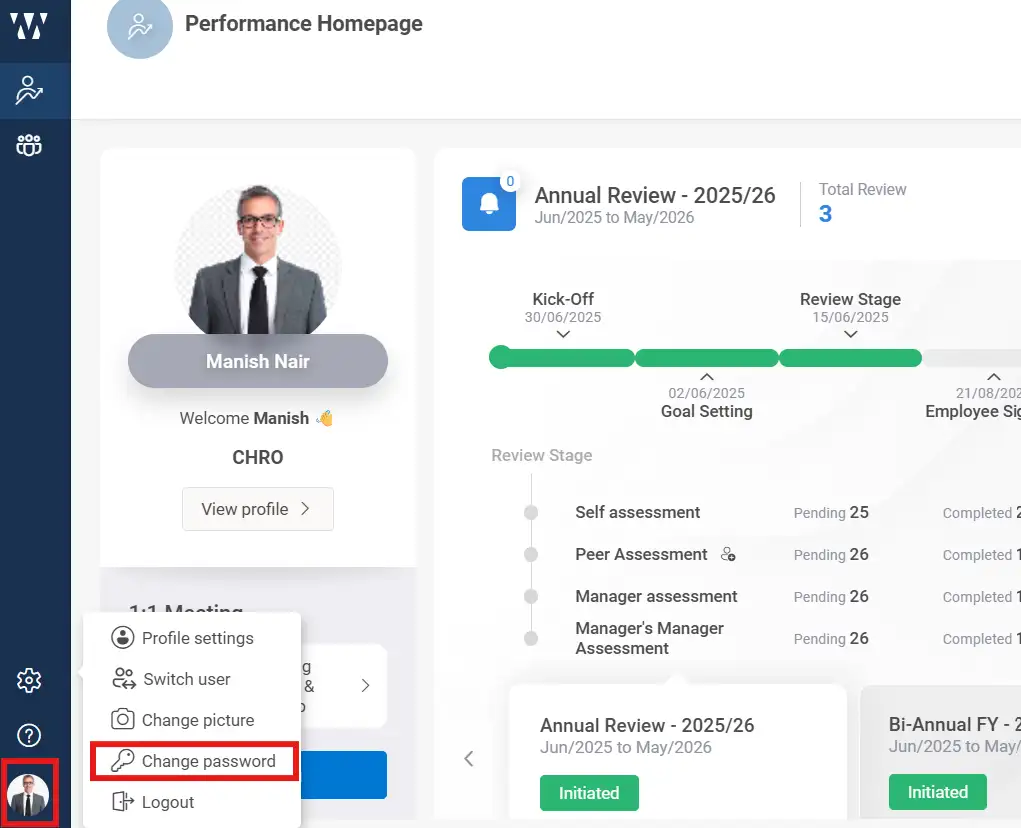Open the help question mark icon

click(x=28, y=735)
